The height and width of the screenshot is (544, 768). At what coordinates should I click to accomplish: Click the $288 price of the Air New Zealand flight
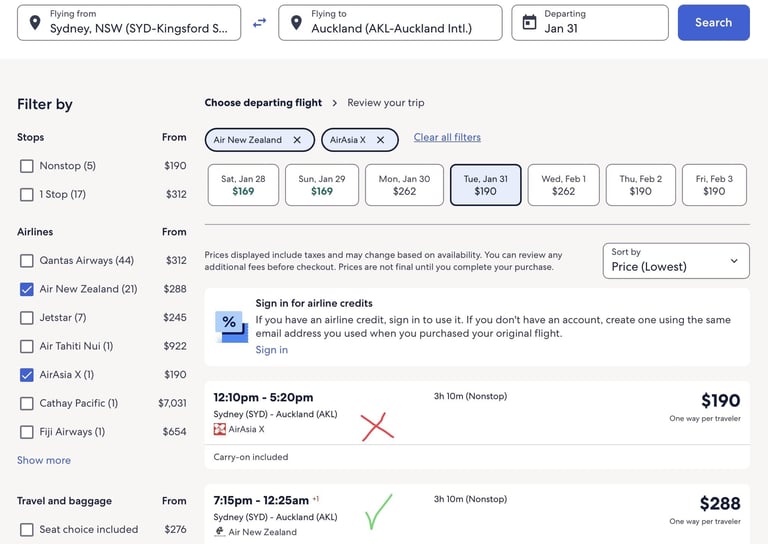pos(720,503)
